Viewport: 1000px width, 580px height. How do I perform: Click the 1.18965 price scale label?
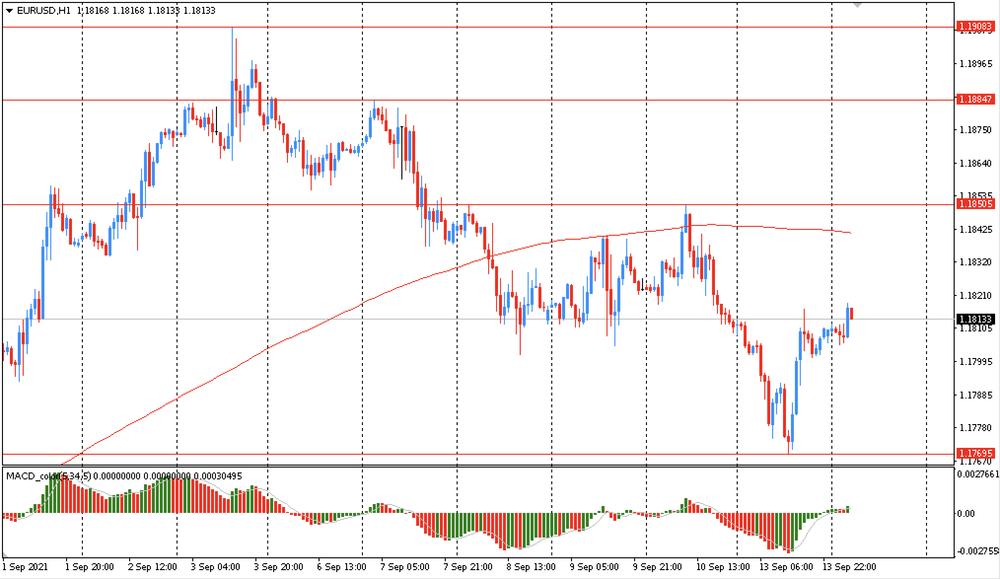976,64
